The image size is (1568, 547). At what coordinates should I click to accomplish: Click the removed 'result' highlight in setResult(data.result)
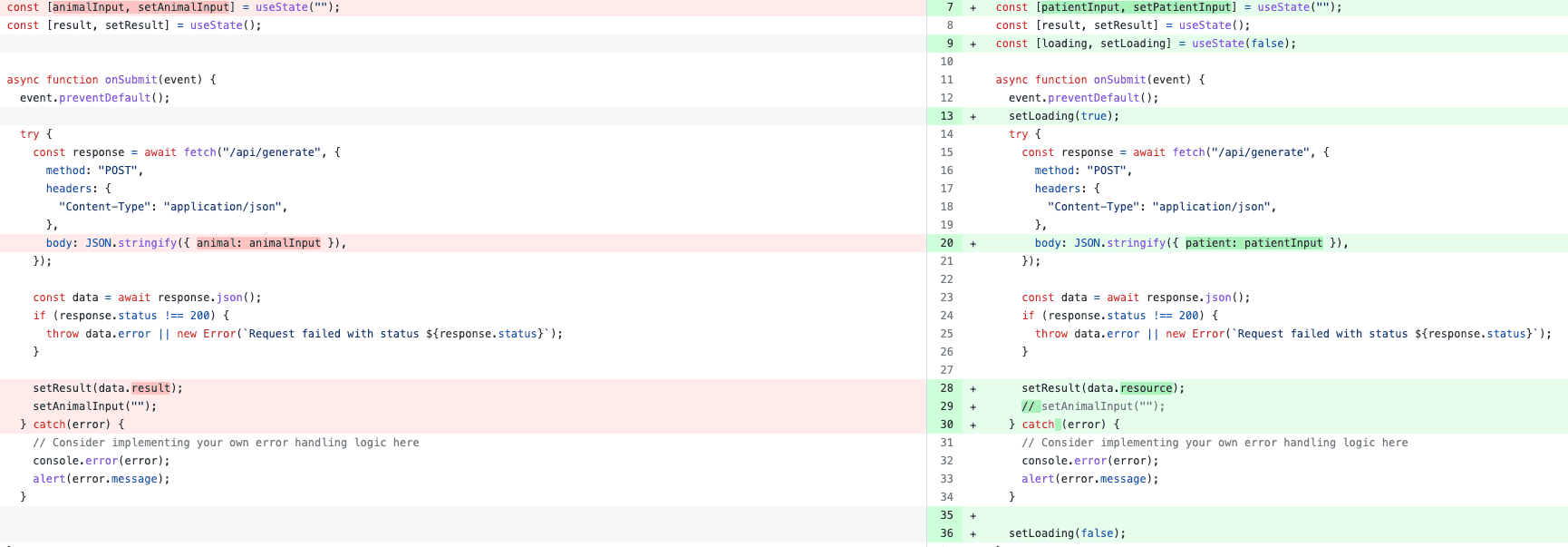150,388
